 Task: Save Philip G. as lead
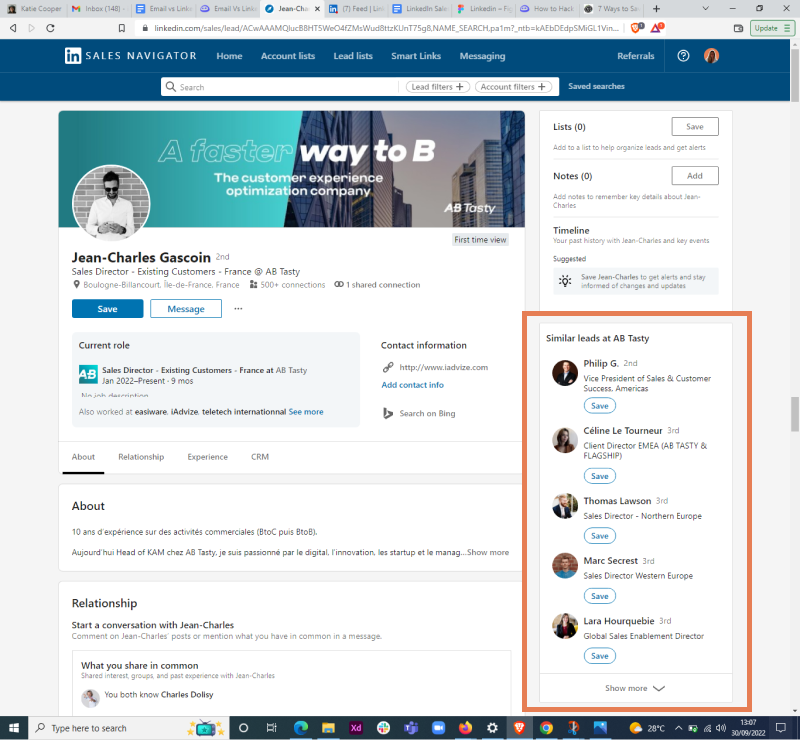click(599, 406)
